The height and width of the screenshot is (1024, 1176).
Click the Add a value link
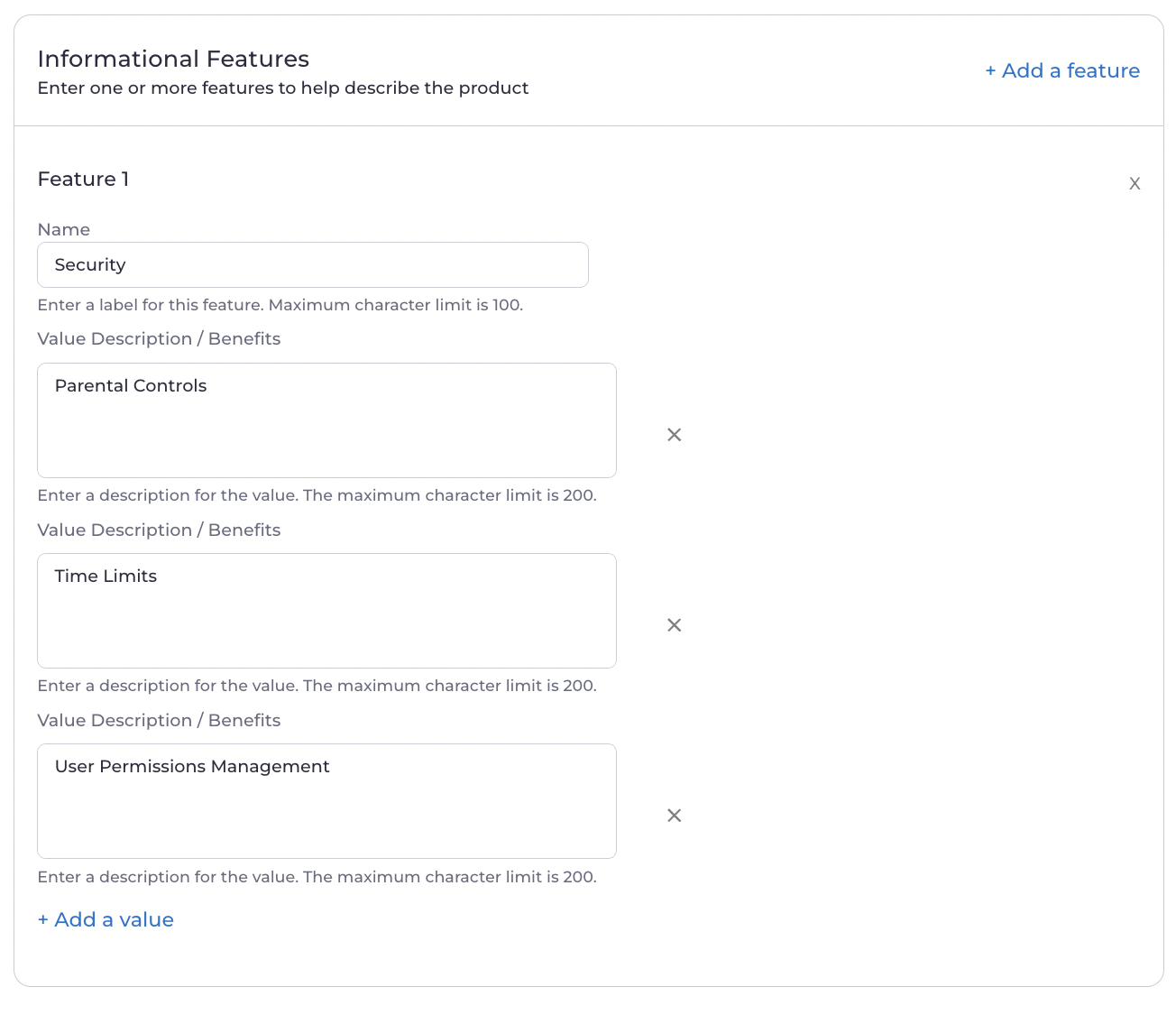point(106,919)
